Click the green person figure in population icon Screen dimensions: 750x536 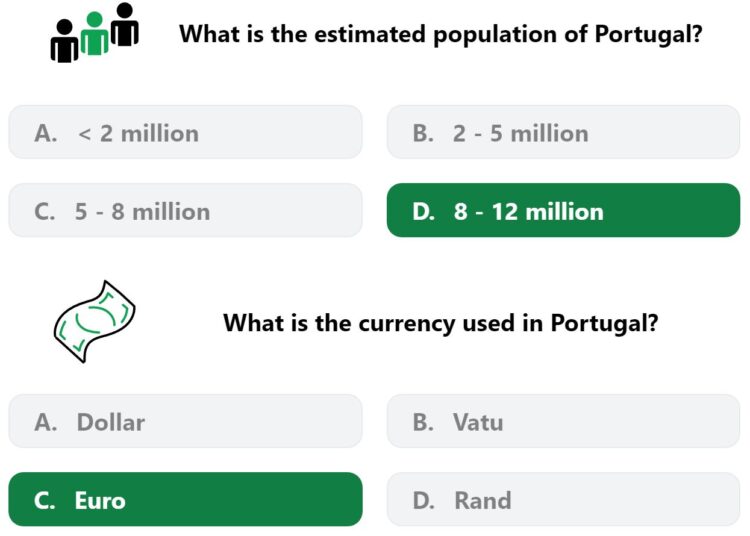tap(95, 33)
